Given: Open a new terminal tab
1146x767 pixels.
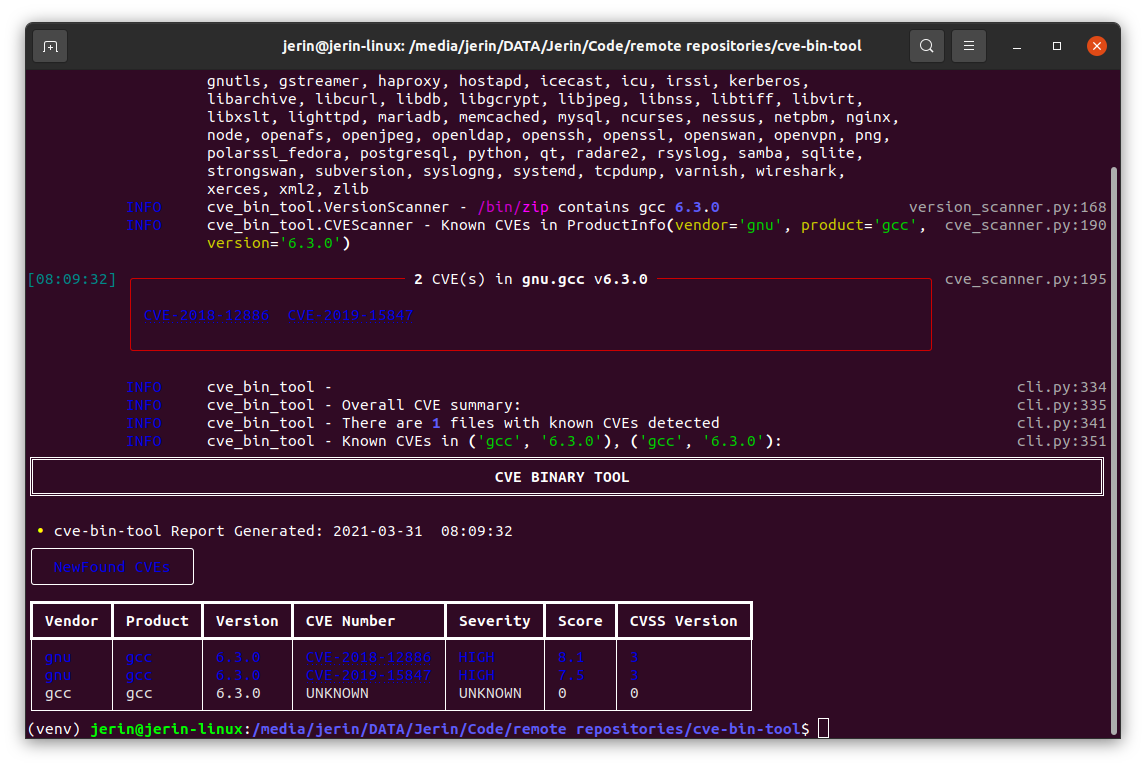Looking at the screenshot, I should [x=50, y=46].
